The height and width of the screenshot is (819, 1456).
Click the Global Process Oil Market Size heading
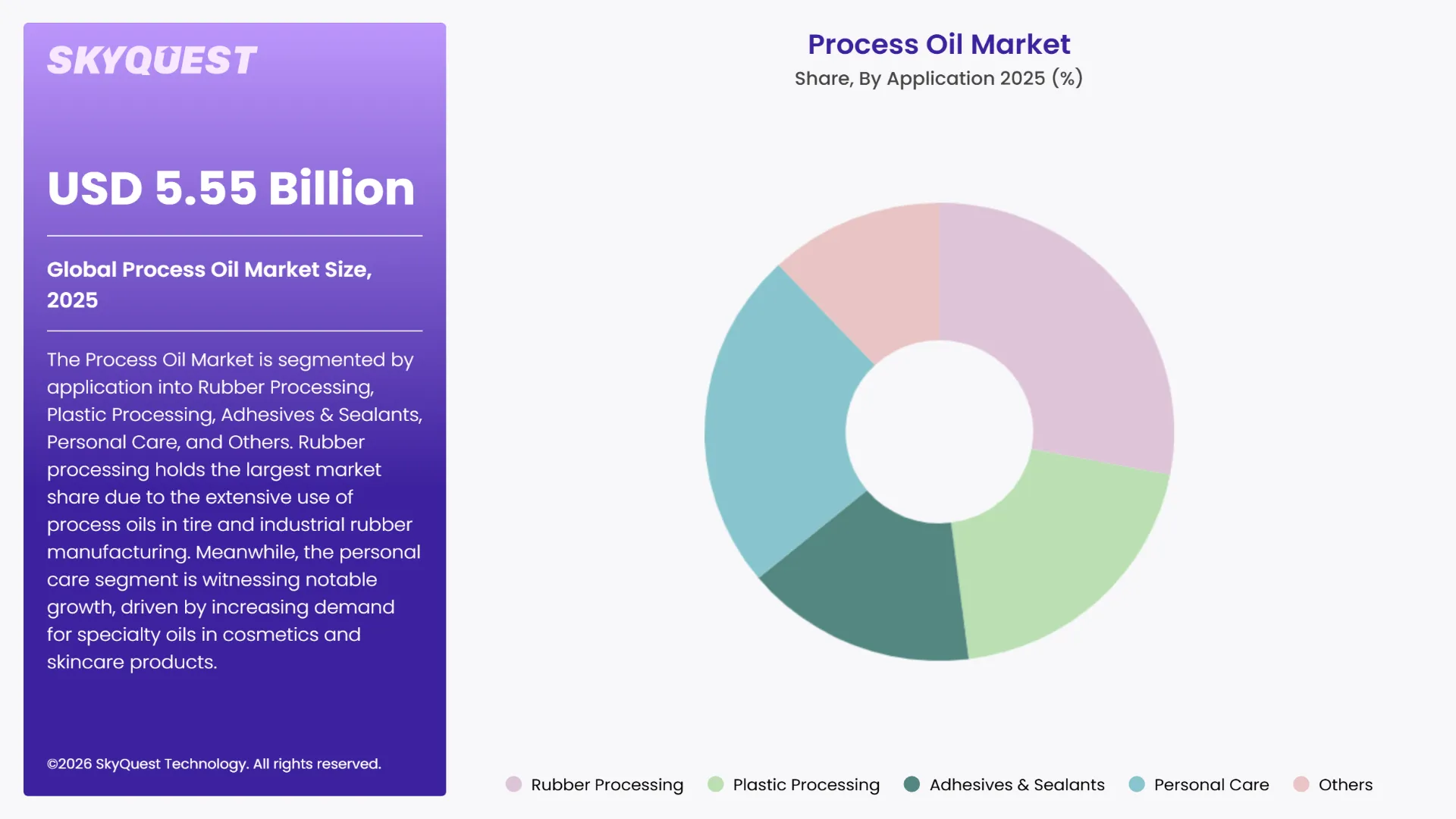(210, 284)
